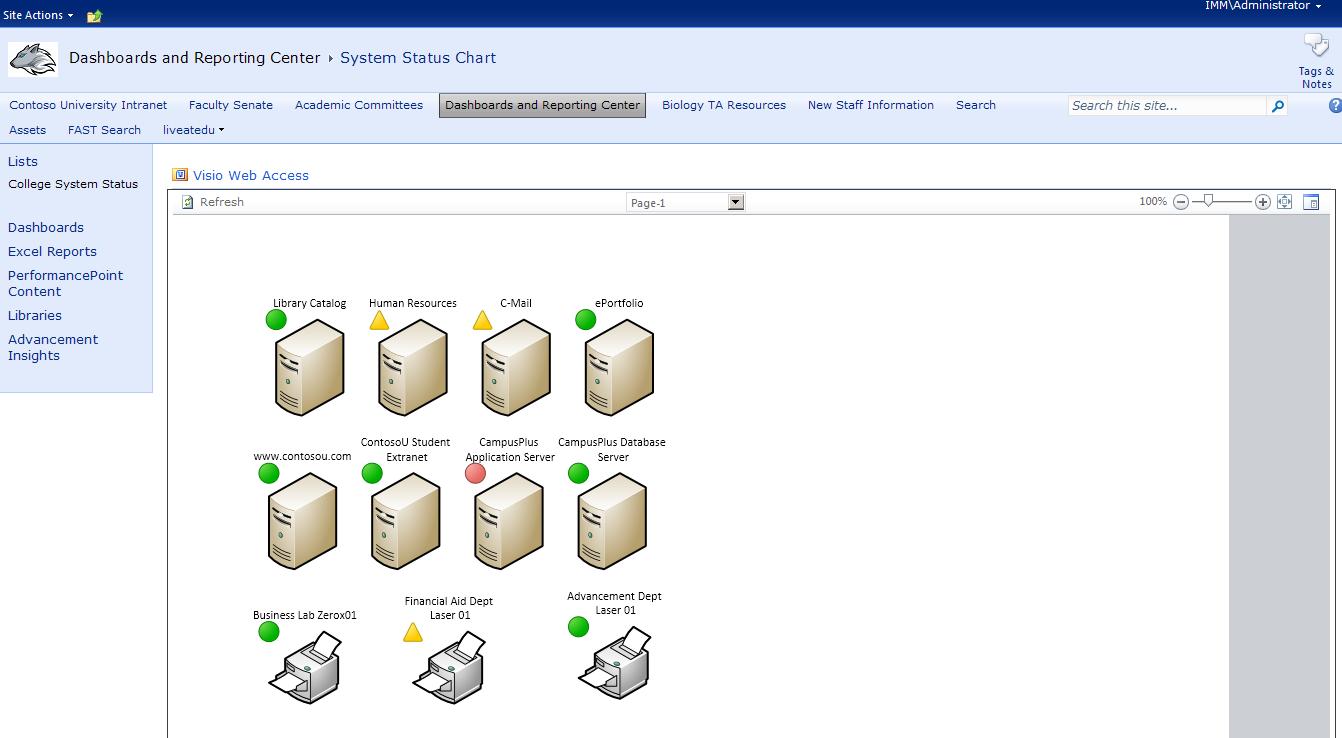This screenshot has height=738, width=1342.
Task: Select the ContosoU Student Extranet server shape
Action: (406, 521)
